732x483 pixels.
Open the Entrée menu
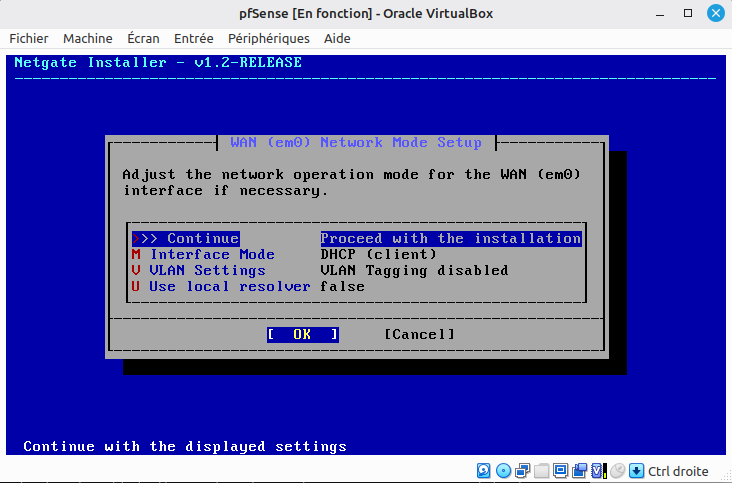pos(194,38)
